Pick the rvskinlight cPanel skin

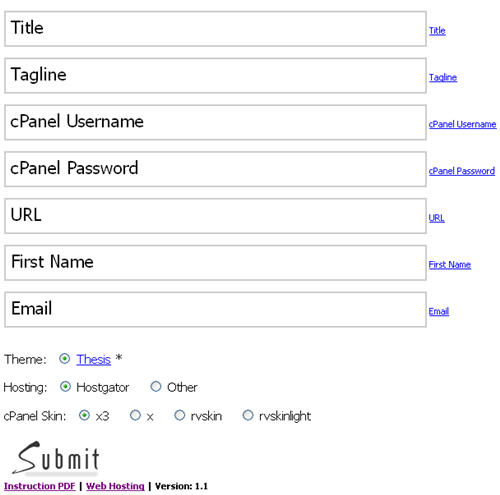tap(248, 415)
